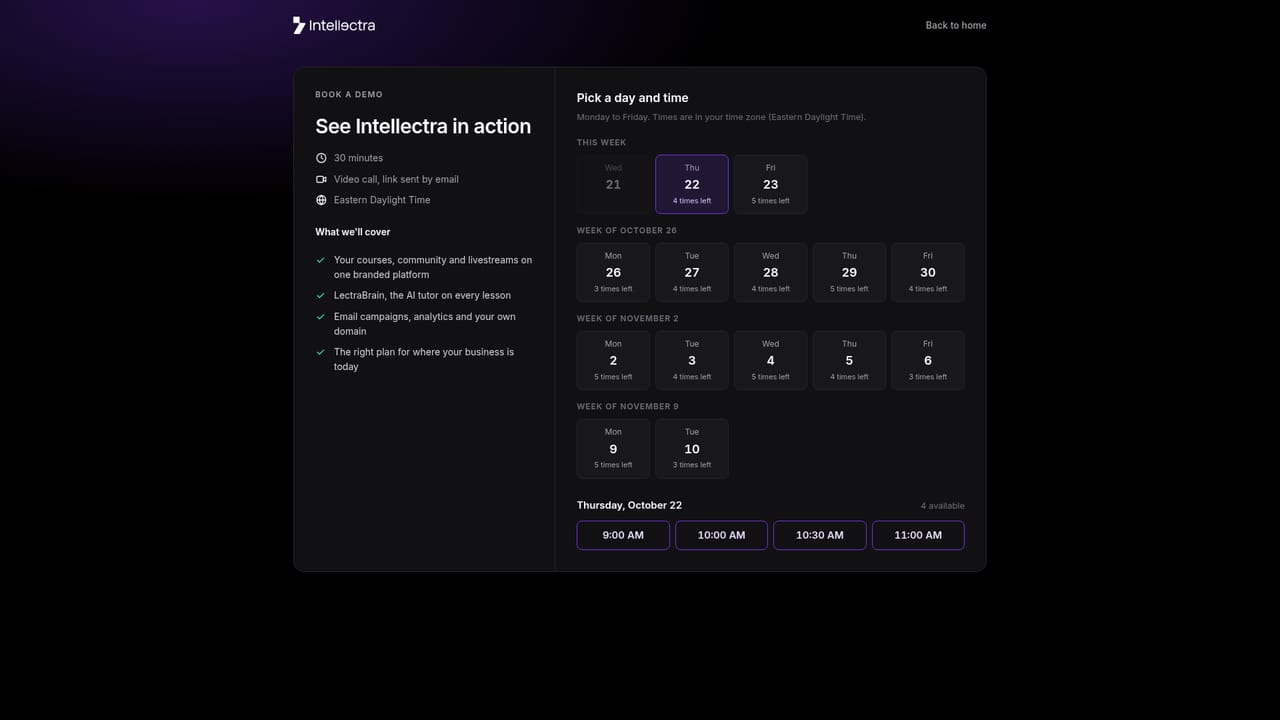The height and width of the screenshot is (720, 1280).
Task: Click the "See Intellectra in action" heading
Action: tap(423, 126)
